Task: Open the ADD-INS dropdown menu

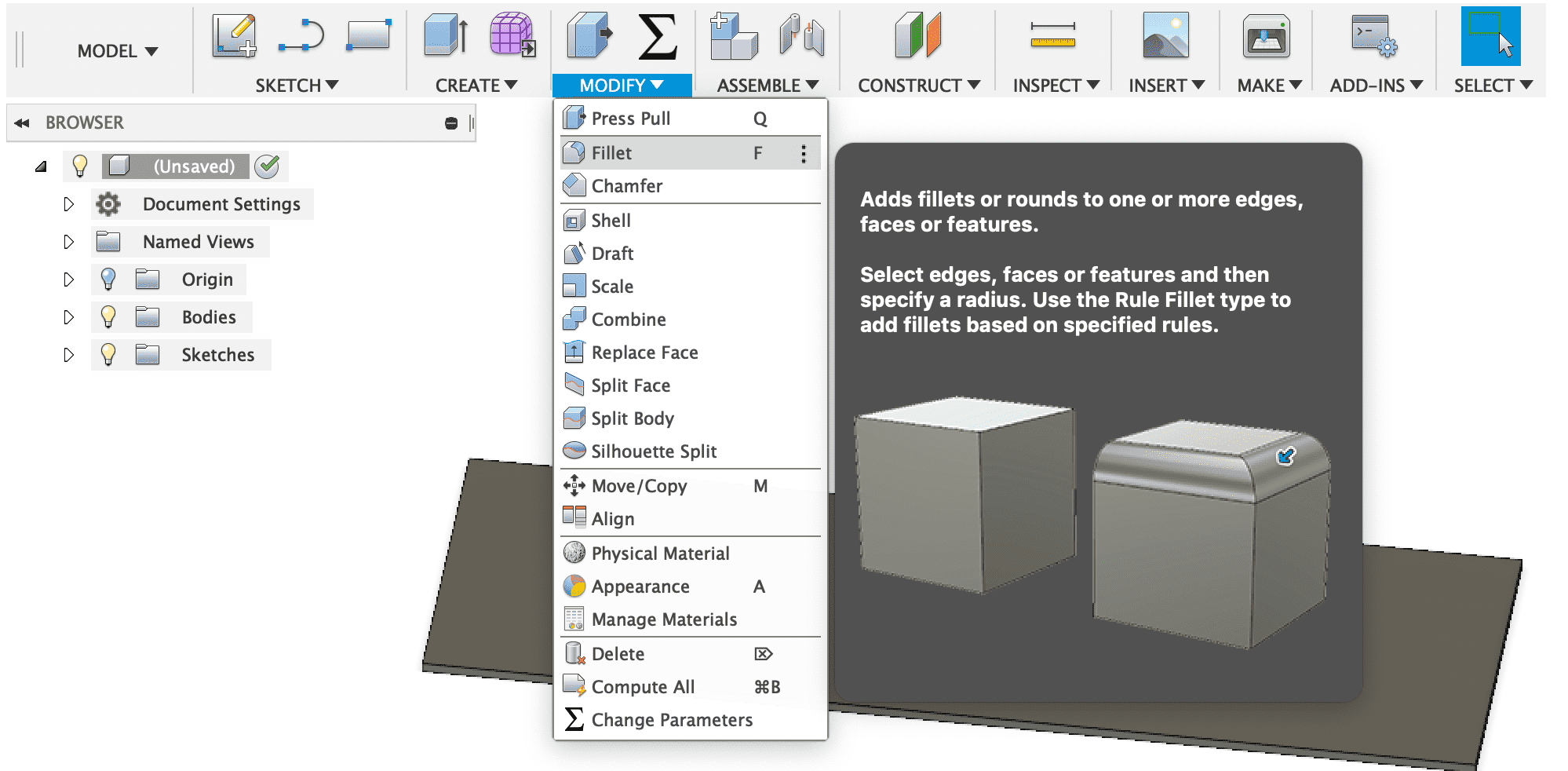Action: [1376, 85]
